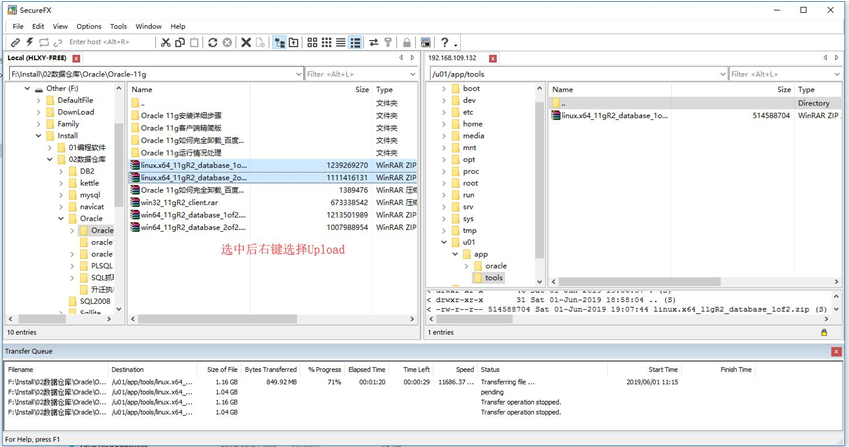Click the remote Filter input field
This screenshot has width=849, height=447.
(x=780, y=74)
